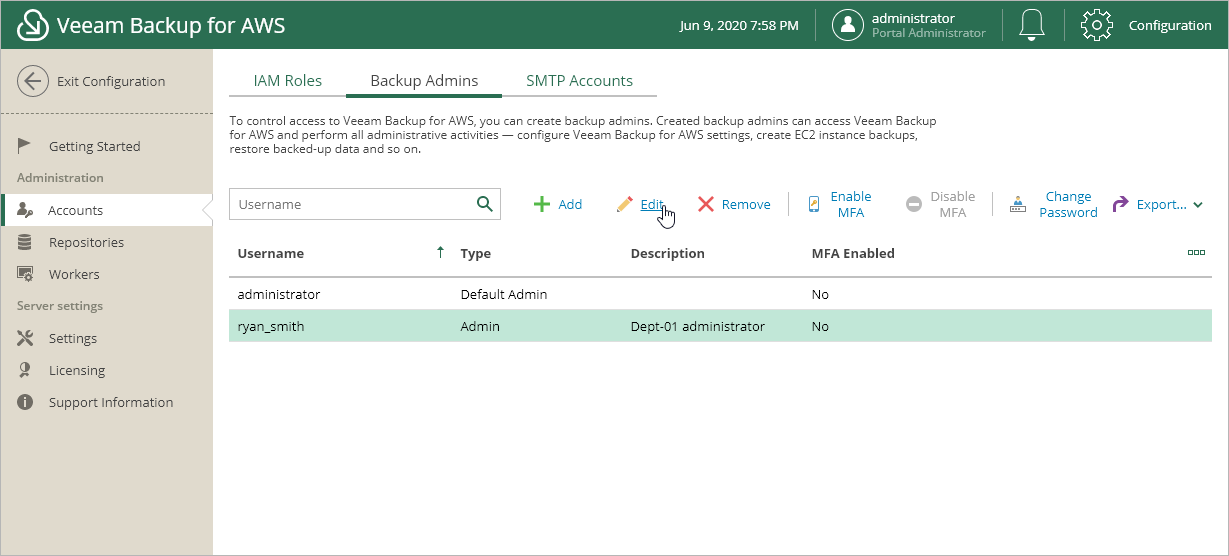Click the Workers sidebar icon
The width and height of the screenshot is (1229, 556).
coord(25,274)
